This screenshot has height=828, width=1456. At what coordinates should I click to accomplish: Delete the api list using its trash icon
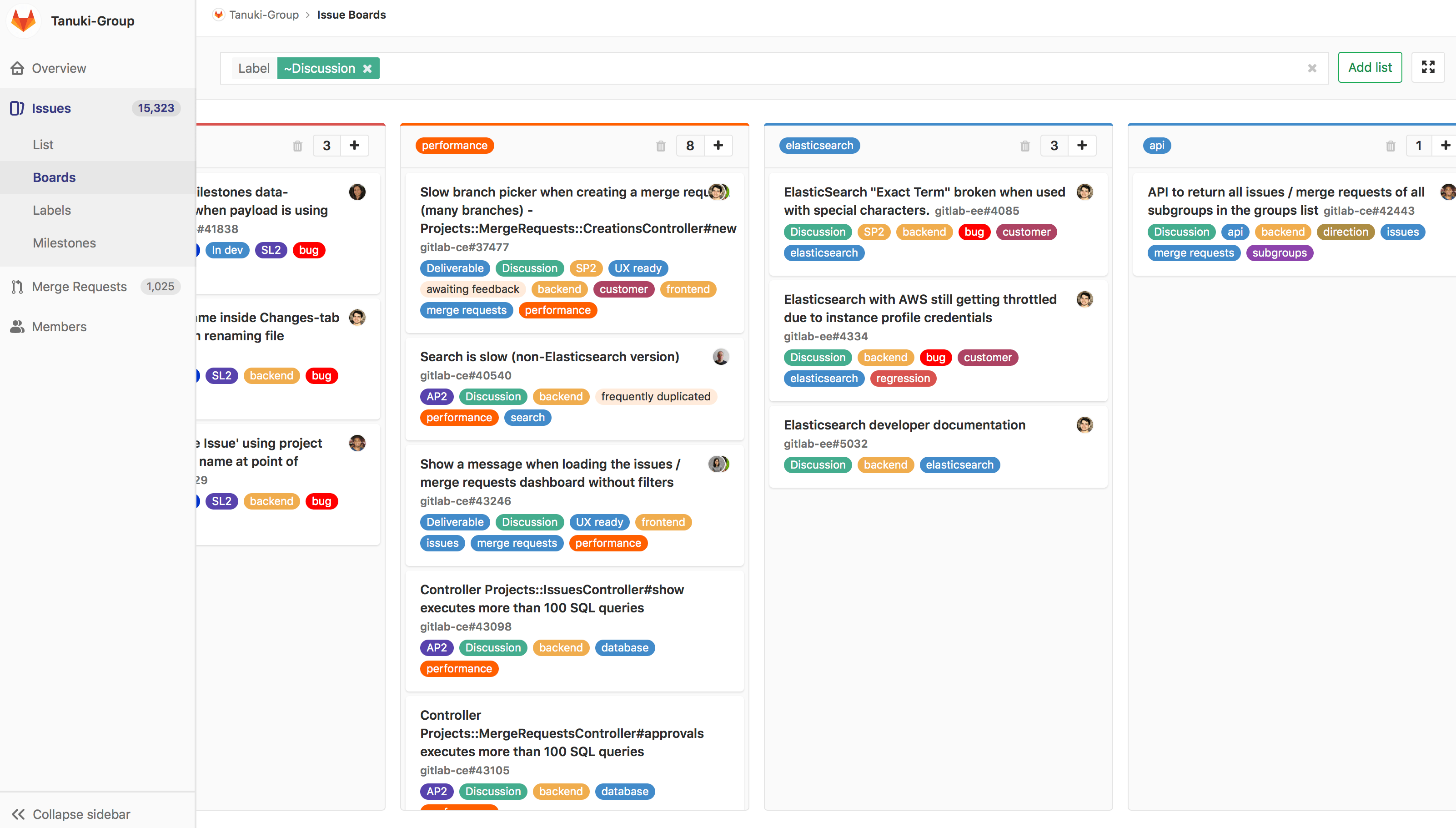click(x=1391, y=146)
